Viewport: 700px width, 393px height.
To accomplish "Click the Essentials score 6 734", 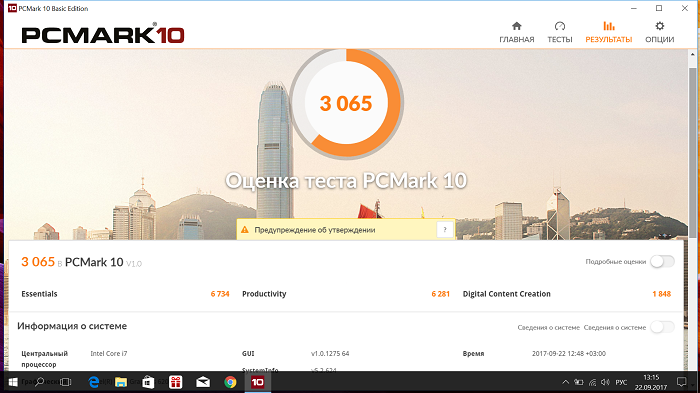I will [x=220, y=294].
